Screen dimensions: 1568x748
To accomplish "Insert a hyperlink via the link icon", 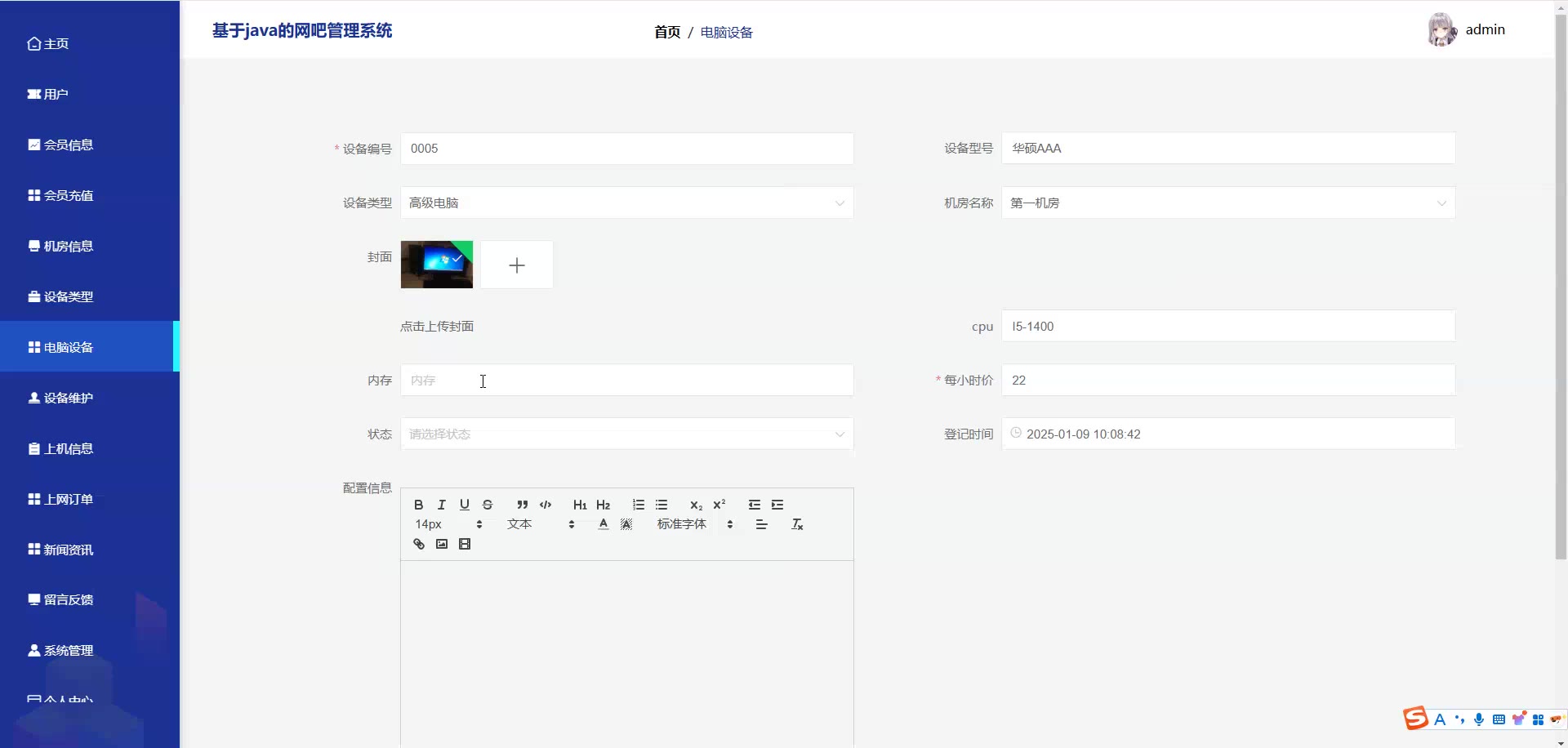I will click(x=419, y=544).
